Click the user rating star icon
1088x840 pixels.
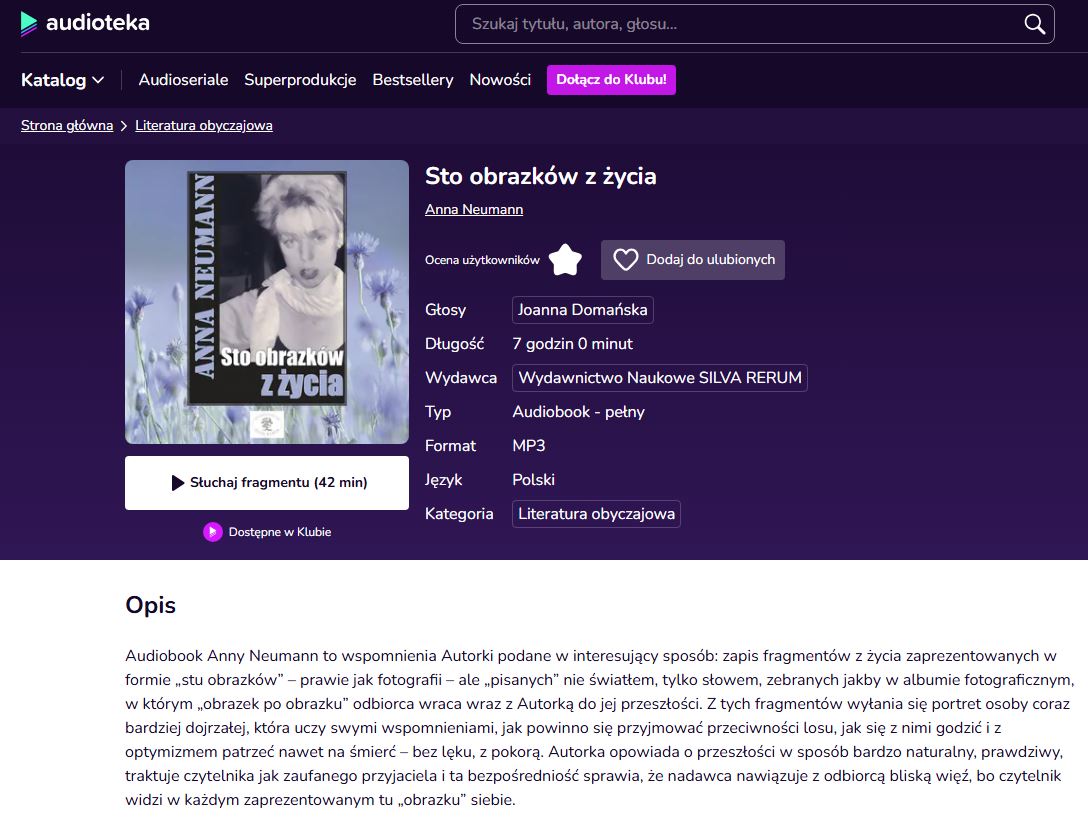pos(565,260)
